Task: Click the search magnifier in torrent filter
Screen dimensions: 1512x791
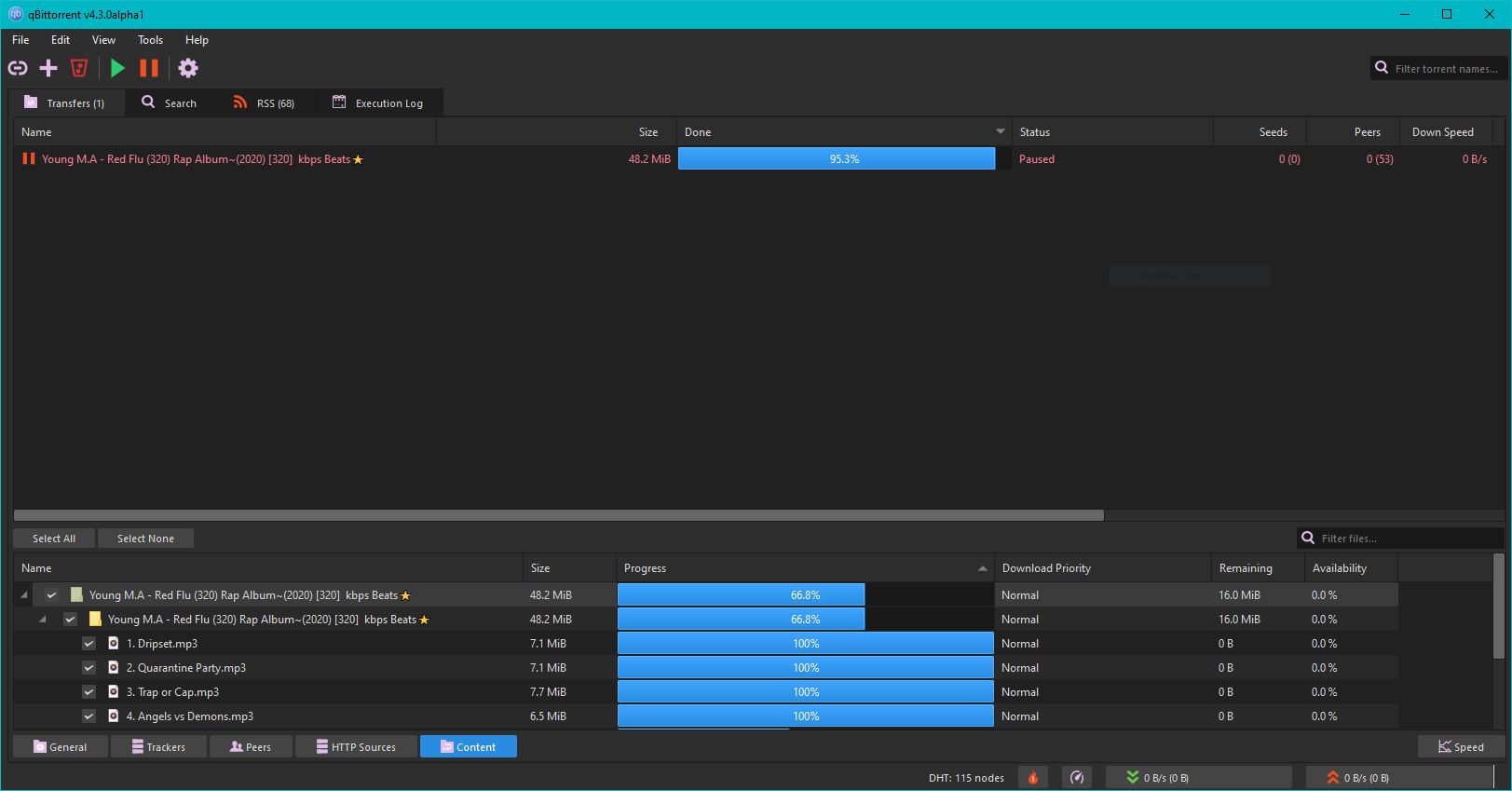Action: (x=1382, y=68)
